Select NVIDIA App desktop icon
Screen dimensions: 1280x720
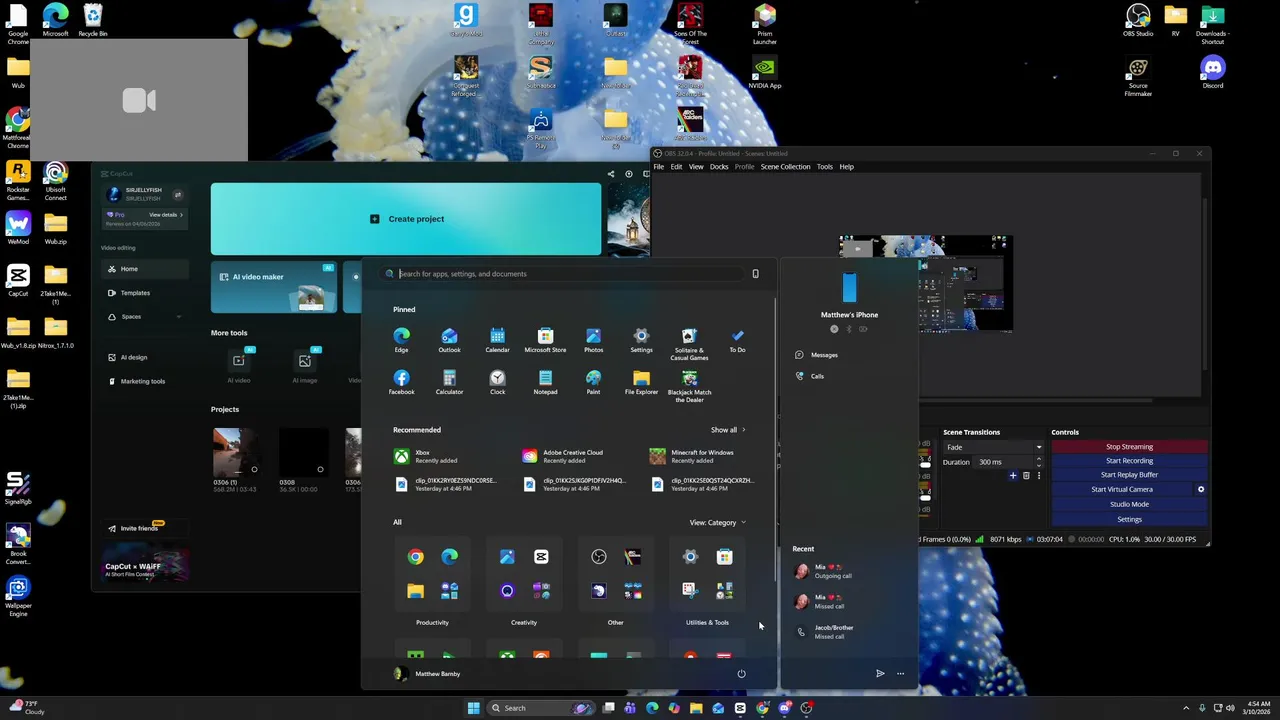pyautogui.click(x=765, y=73)
